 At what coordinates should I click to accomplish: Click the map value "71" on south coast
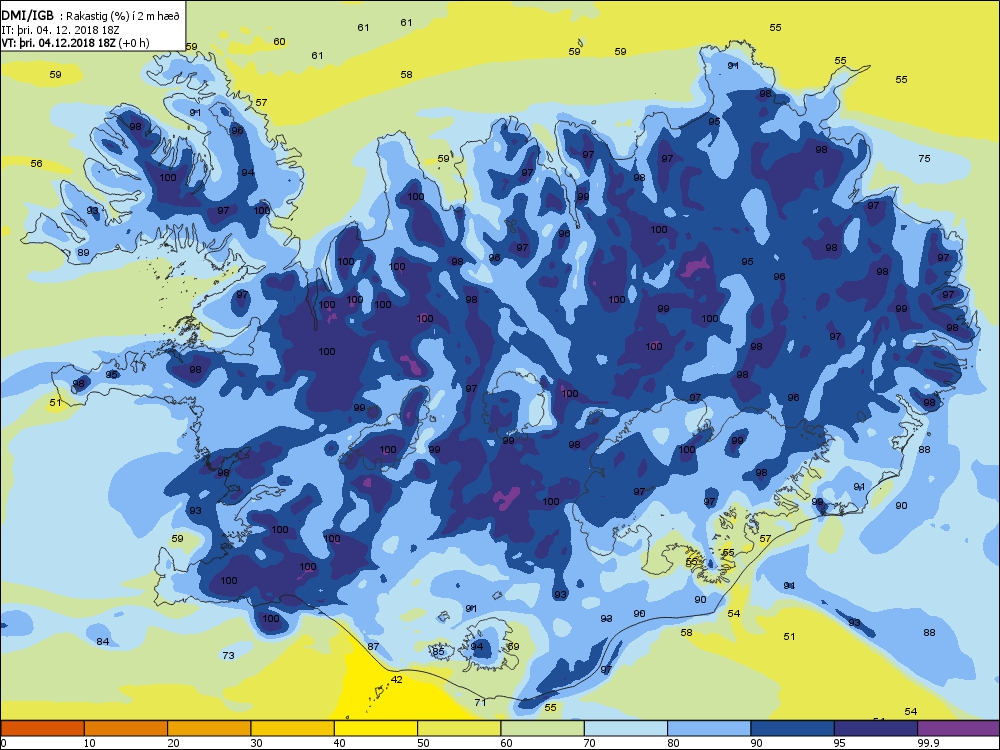[x=480, y=702]
